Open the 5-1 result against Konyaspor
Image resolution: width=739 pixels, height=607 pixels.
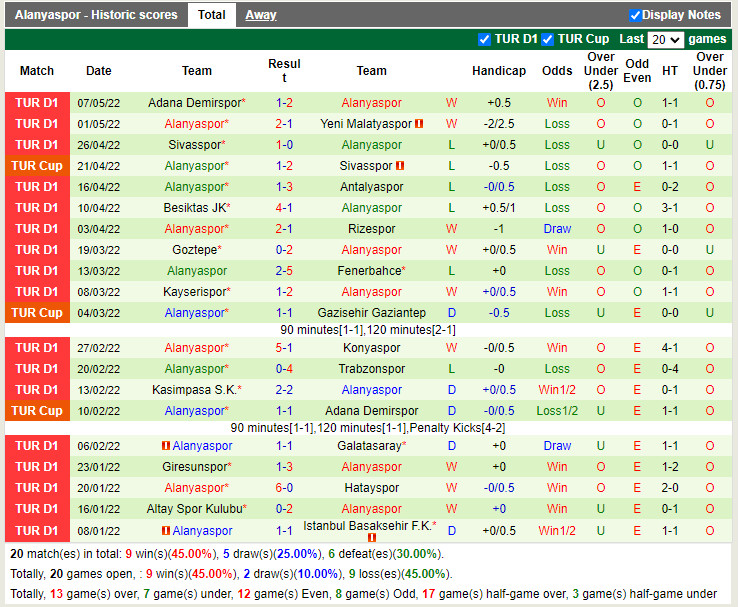tap(284, 348)
